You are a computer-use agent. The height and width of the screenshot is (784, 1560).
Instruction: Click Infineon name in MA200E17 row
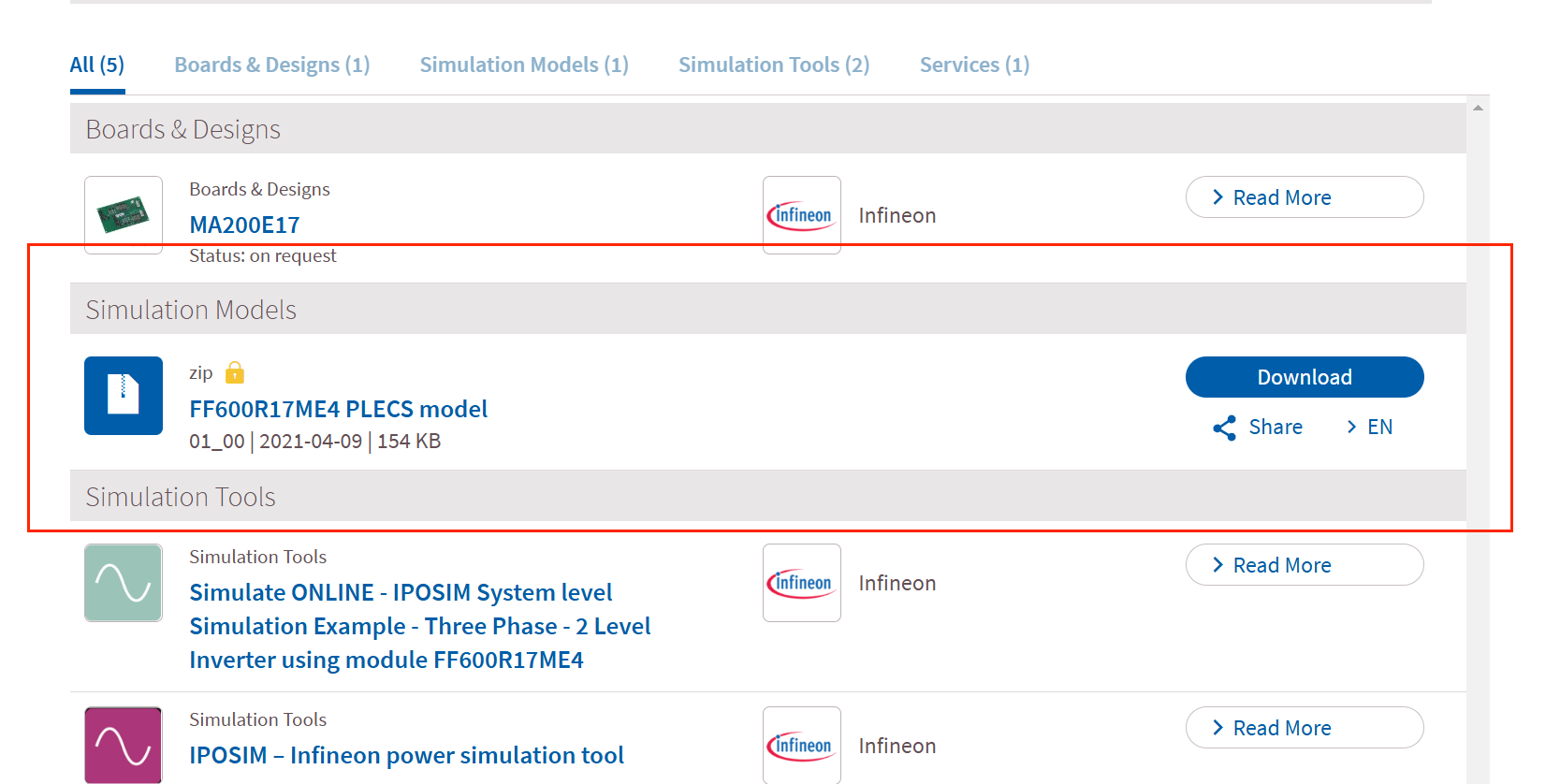tap(897, 215)
